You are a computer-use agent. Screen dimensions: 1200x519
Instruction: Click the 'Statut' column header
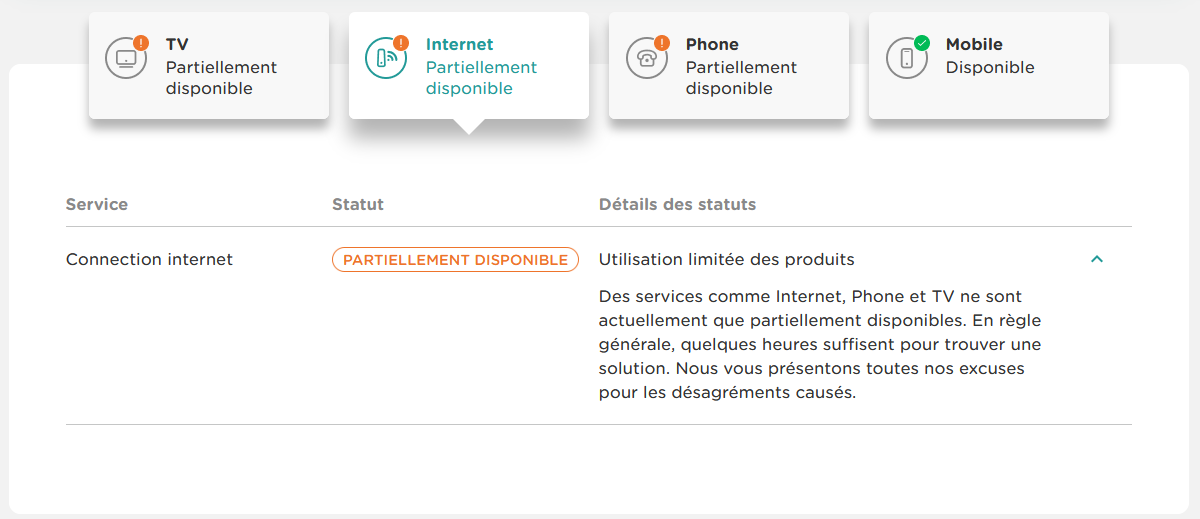point(358,204)
